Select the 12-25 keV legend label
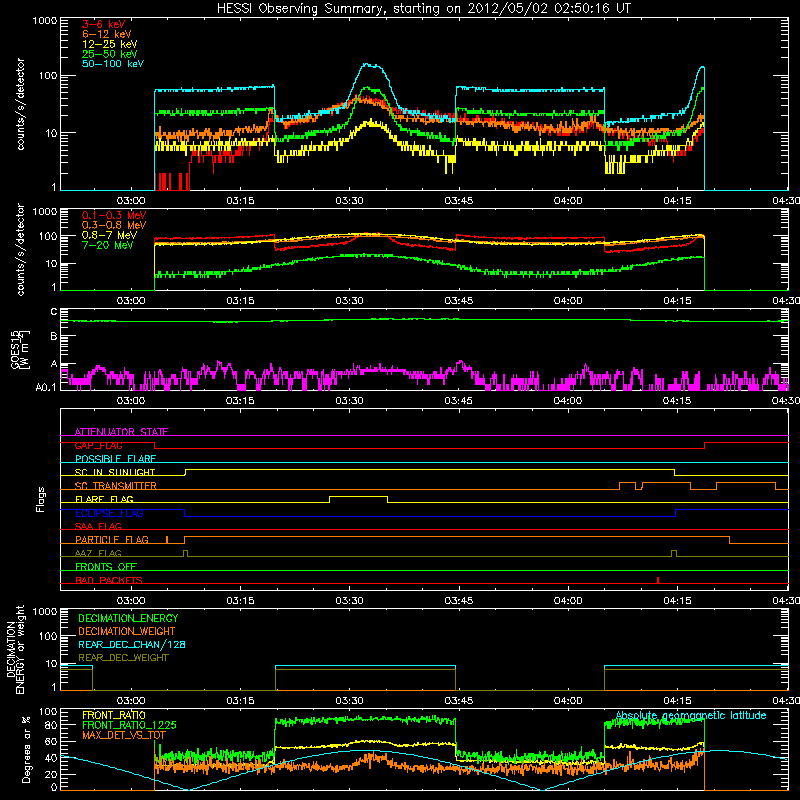The width and height of the screenshot is (800, 800). point(109,44)
